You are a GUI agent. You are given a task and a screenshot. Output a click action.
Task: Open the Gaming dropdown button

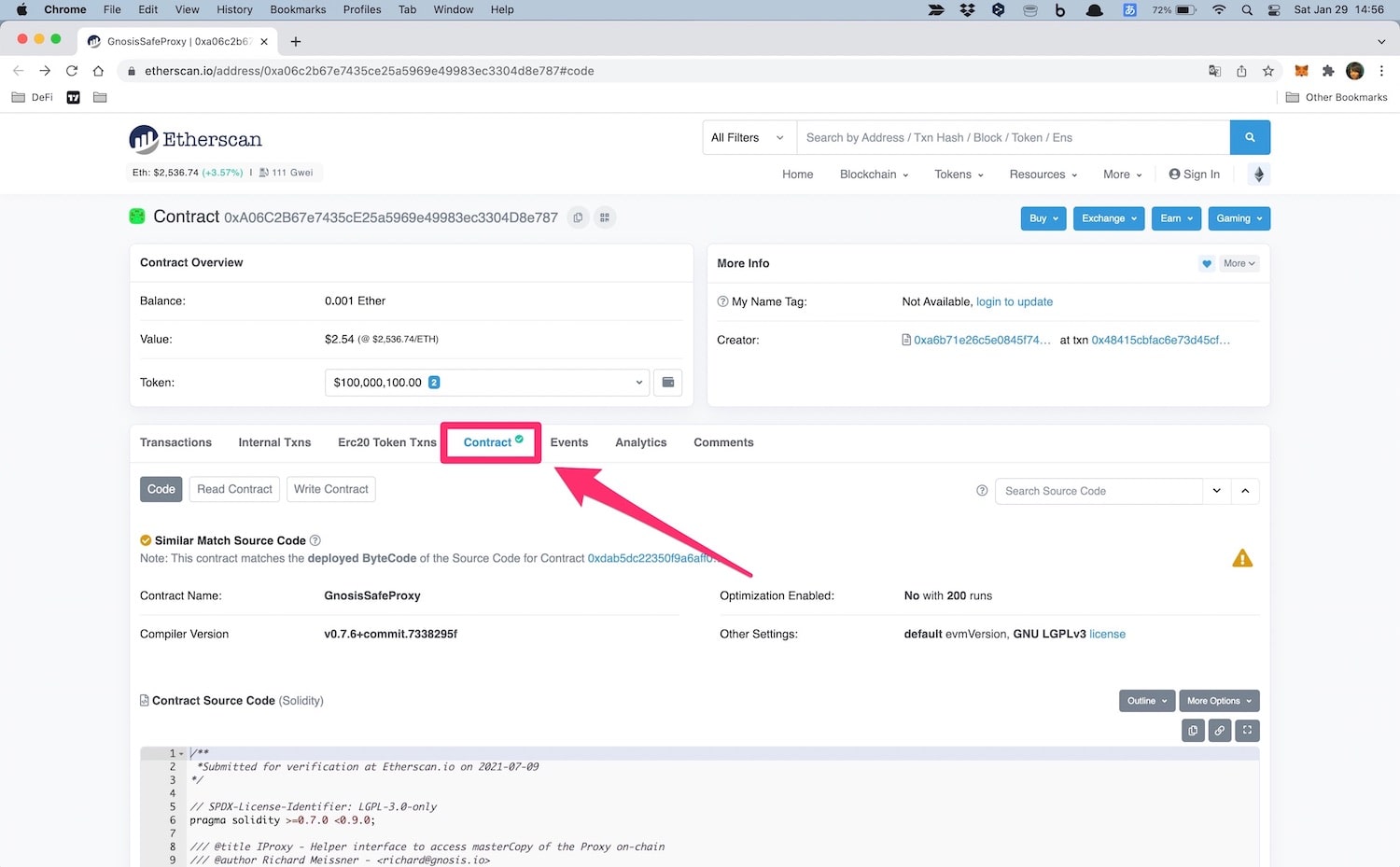click(1239, 218)
